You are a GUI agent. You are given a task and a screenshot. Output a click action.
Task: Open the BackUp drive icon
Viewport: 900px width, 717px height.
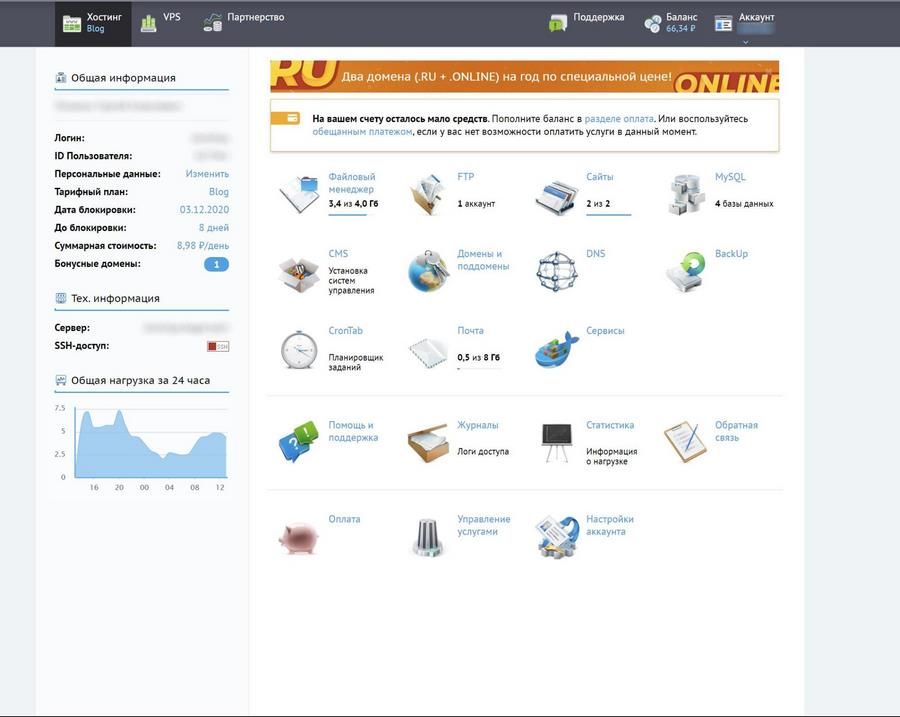[x=685, y=272]
